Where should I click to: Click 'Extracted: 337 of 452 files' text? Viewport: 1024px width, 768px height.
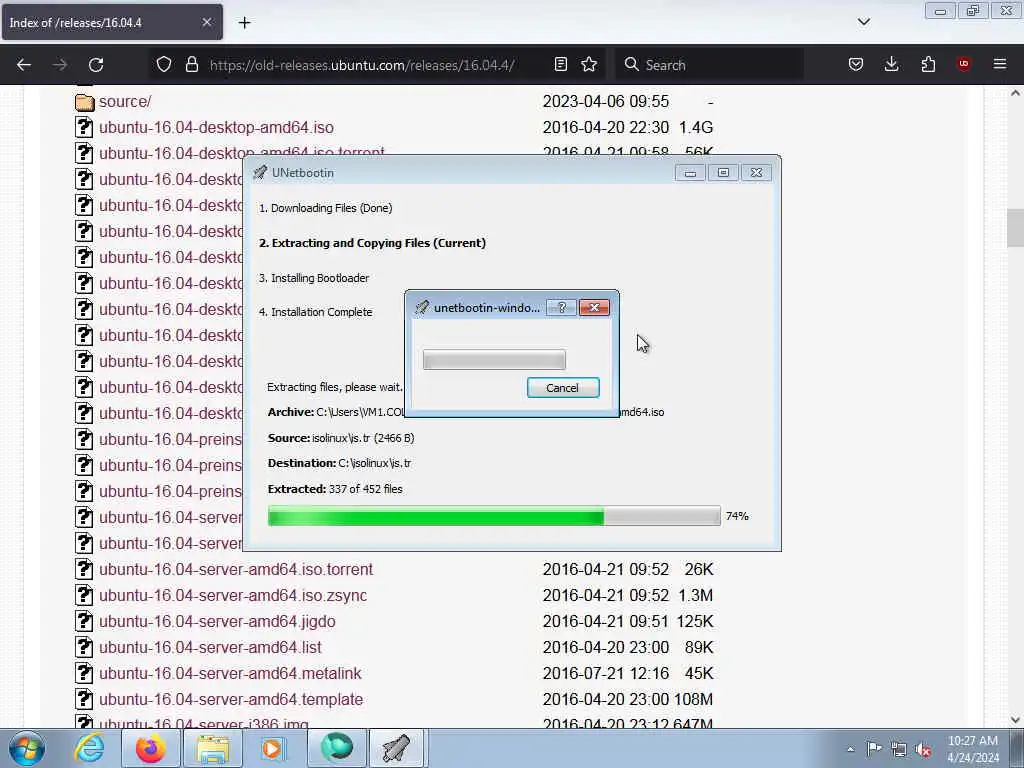pyautogui.click(x=335, y=489)
